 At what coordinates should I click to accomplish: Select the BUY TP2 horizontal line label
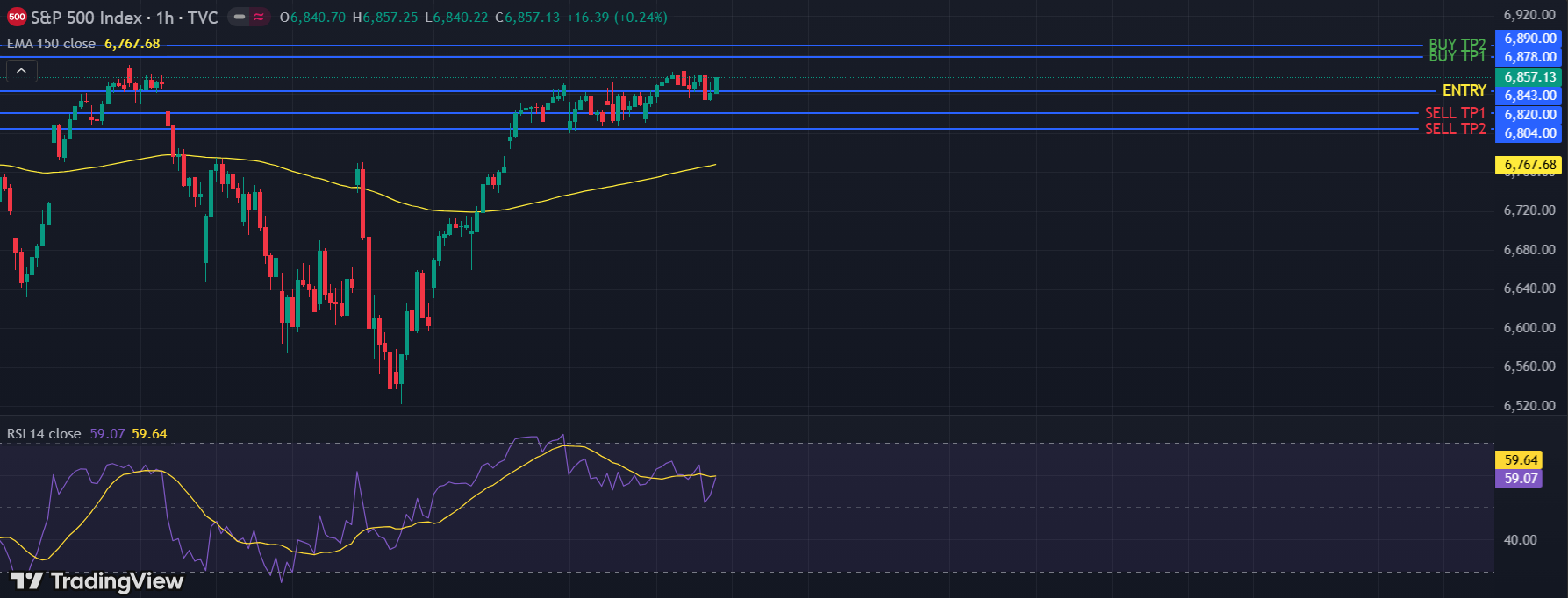1457,43
